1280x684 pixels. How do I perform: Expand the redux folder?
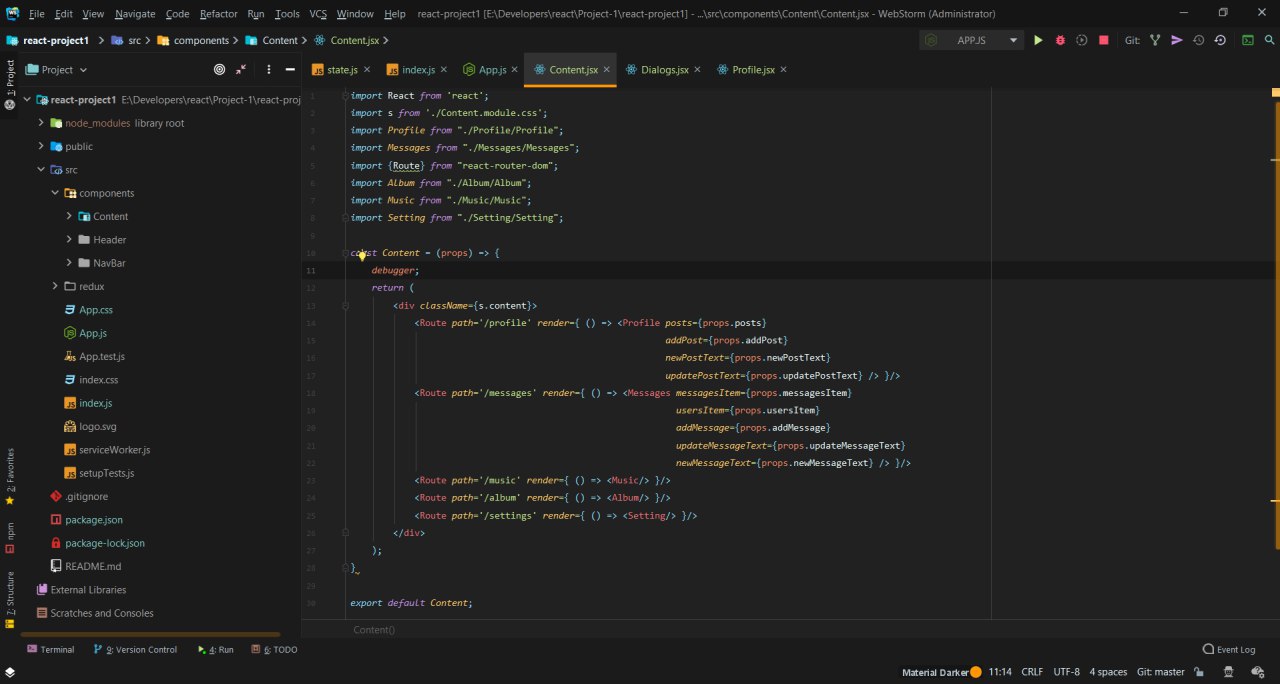pos(56,286)
